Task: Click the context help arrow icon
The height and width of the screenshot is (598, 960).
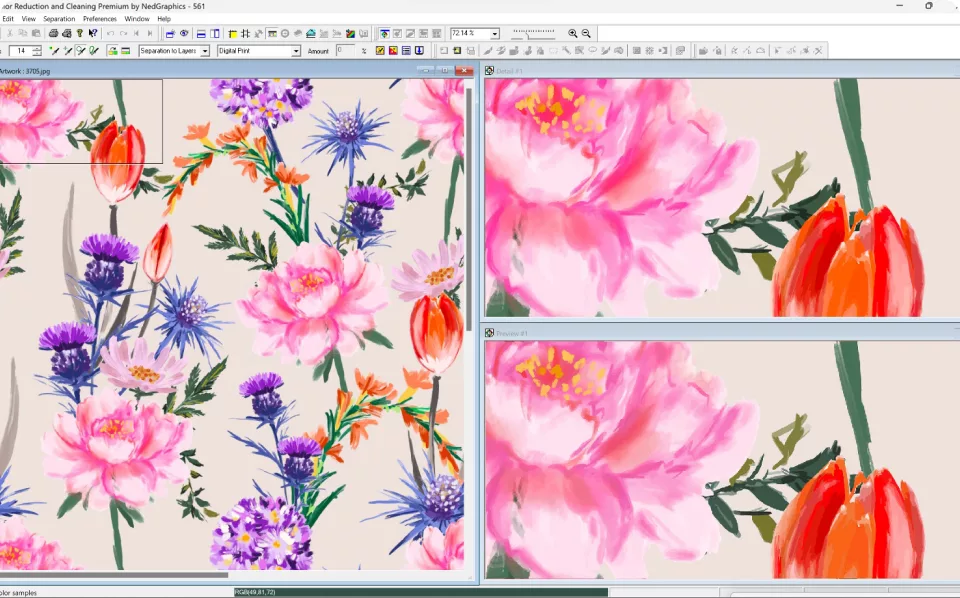Action: pyautogui.click(x=93, y=33)
